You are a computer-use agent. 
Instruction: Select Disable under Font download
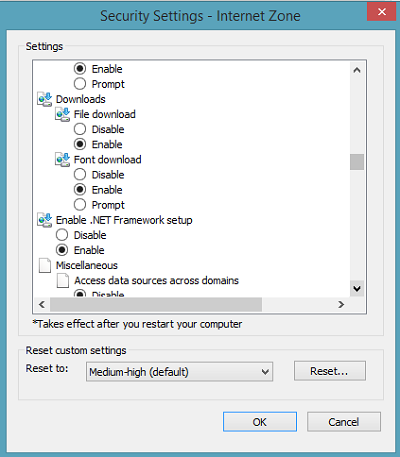80,174
